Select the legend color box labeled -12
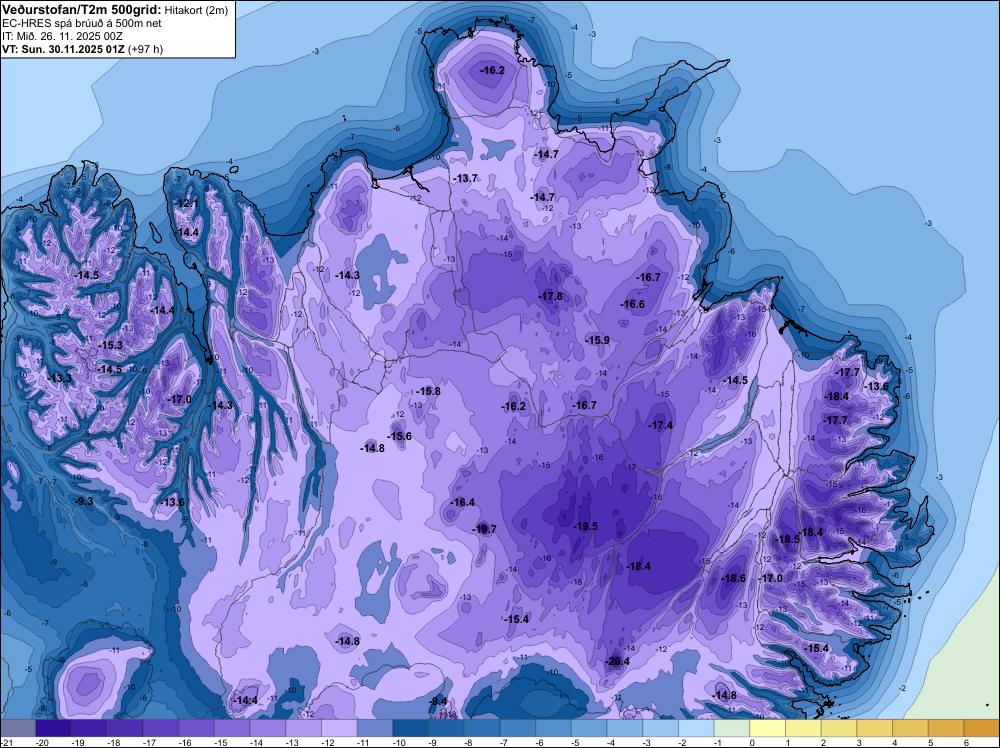1000x748 pixels. point(339,728)
